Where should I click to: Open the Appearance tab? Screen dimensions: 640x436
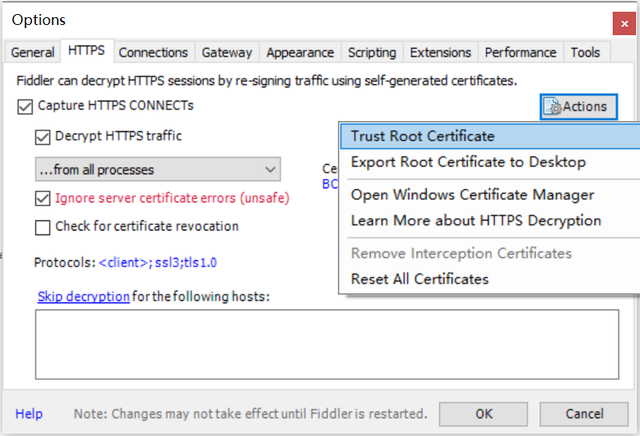[300, 52]
